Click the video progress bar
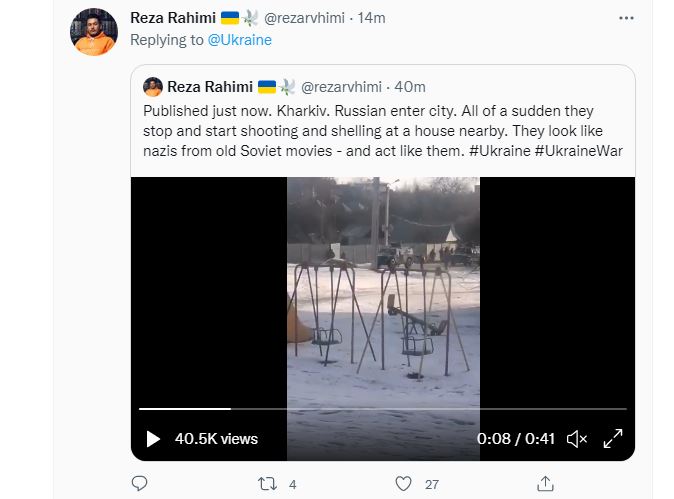674x499 pixels. (382, 409)
